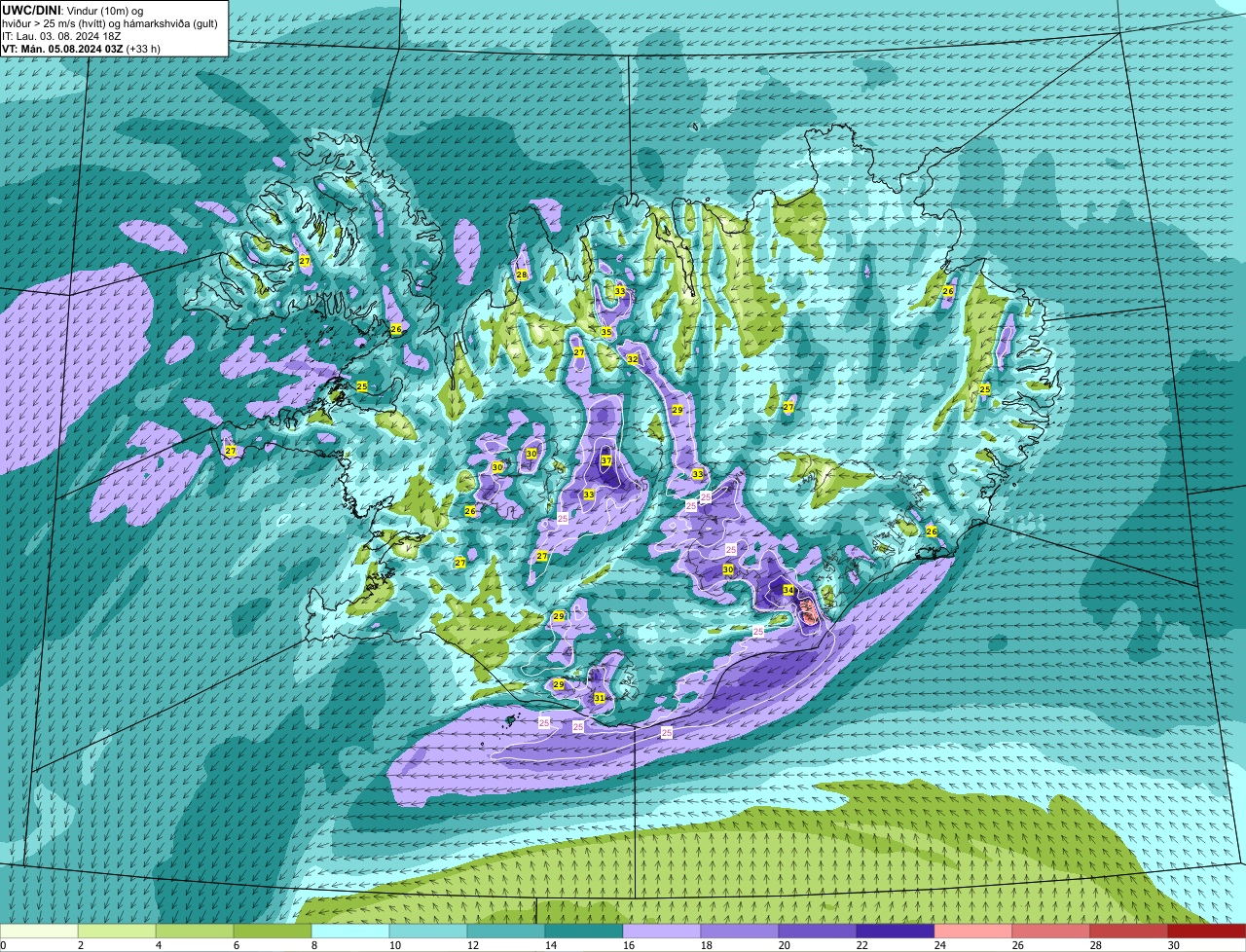Select the 20–22 m/s violet legend swatch
The image size is (1246, 952).
(x=818, y=932)
